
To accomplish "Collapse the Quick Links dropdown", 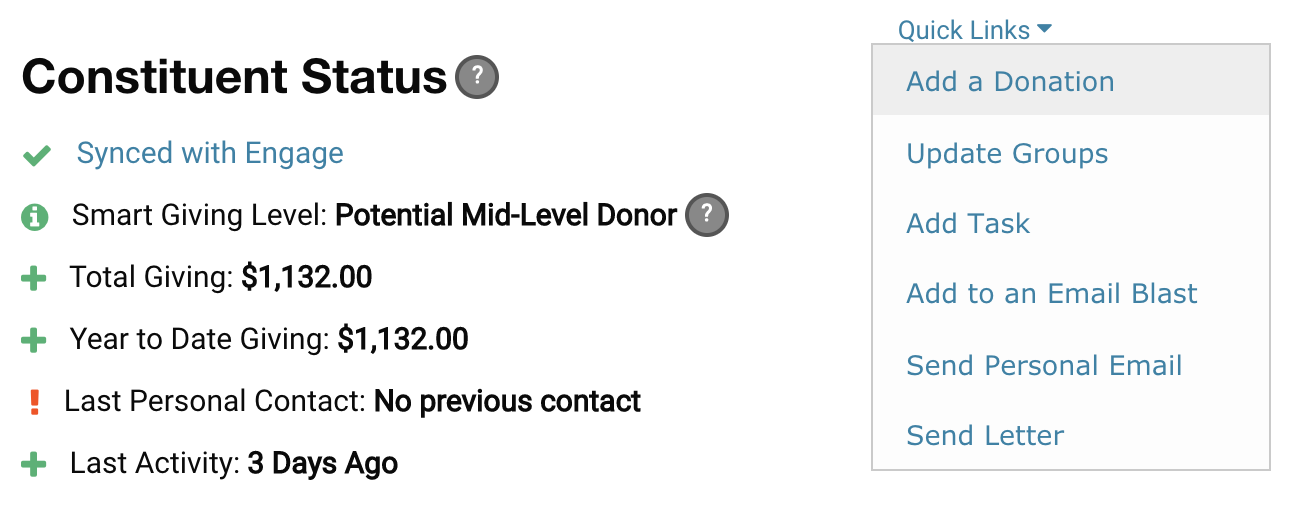I will [x=975, y=30].
